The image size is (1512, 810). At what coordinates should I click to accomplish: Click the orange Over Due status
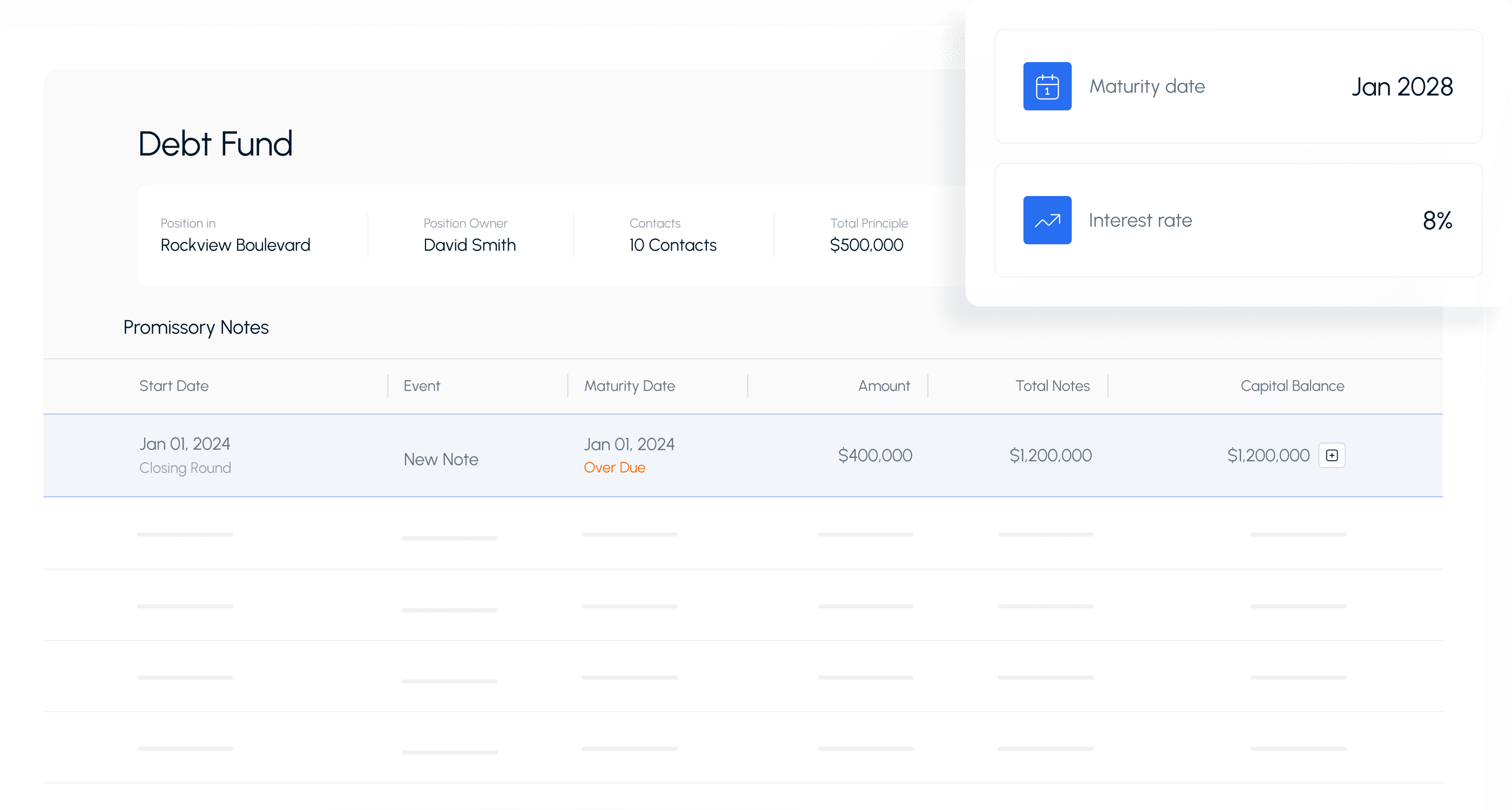[x=615, y=468]
